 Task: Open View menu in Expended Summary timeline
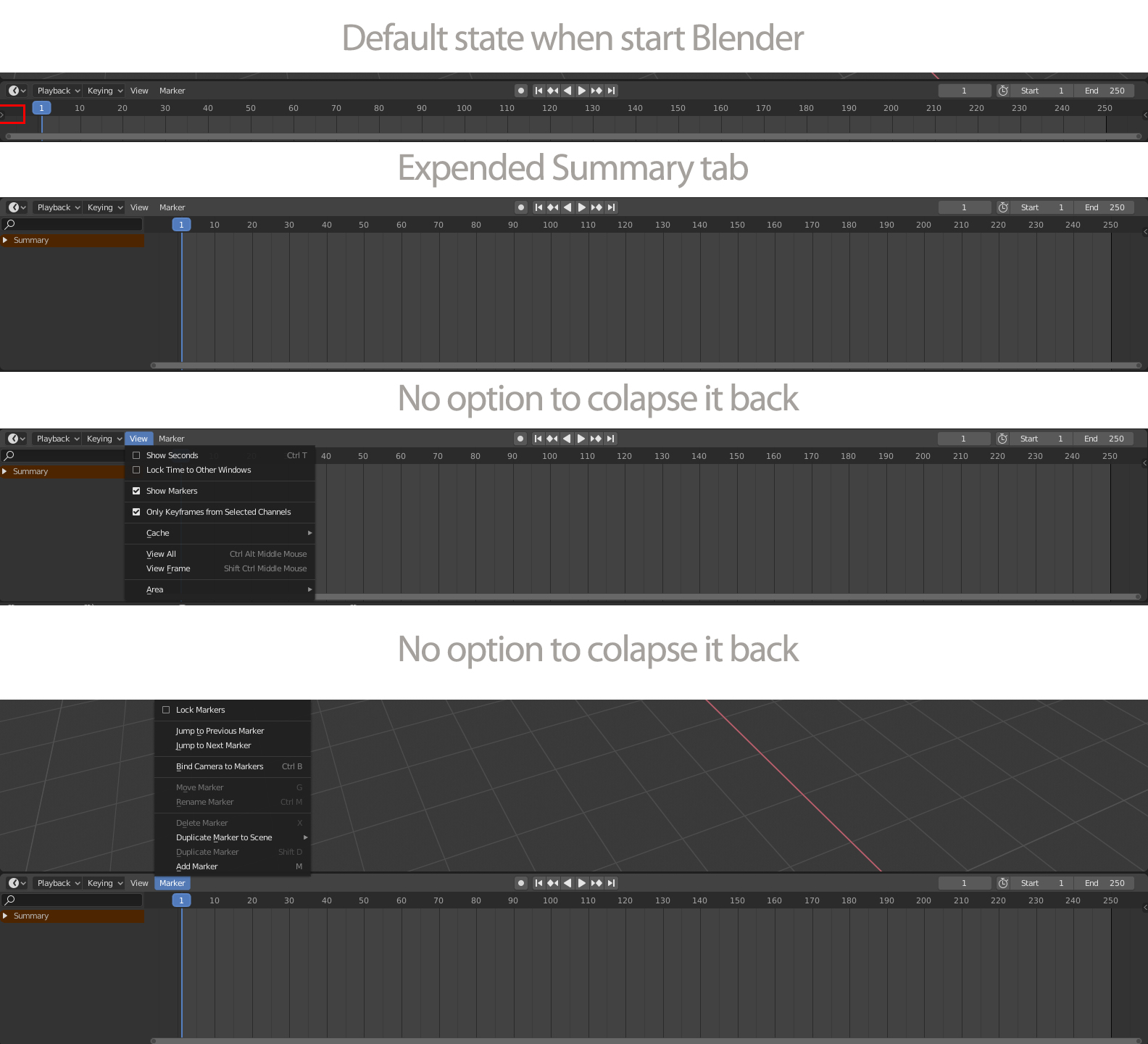coord(139,207)
